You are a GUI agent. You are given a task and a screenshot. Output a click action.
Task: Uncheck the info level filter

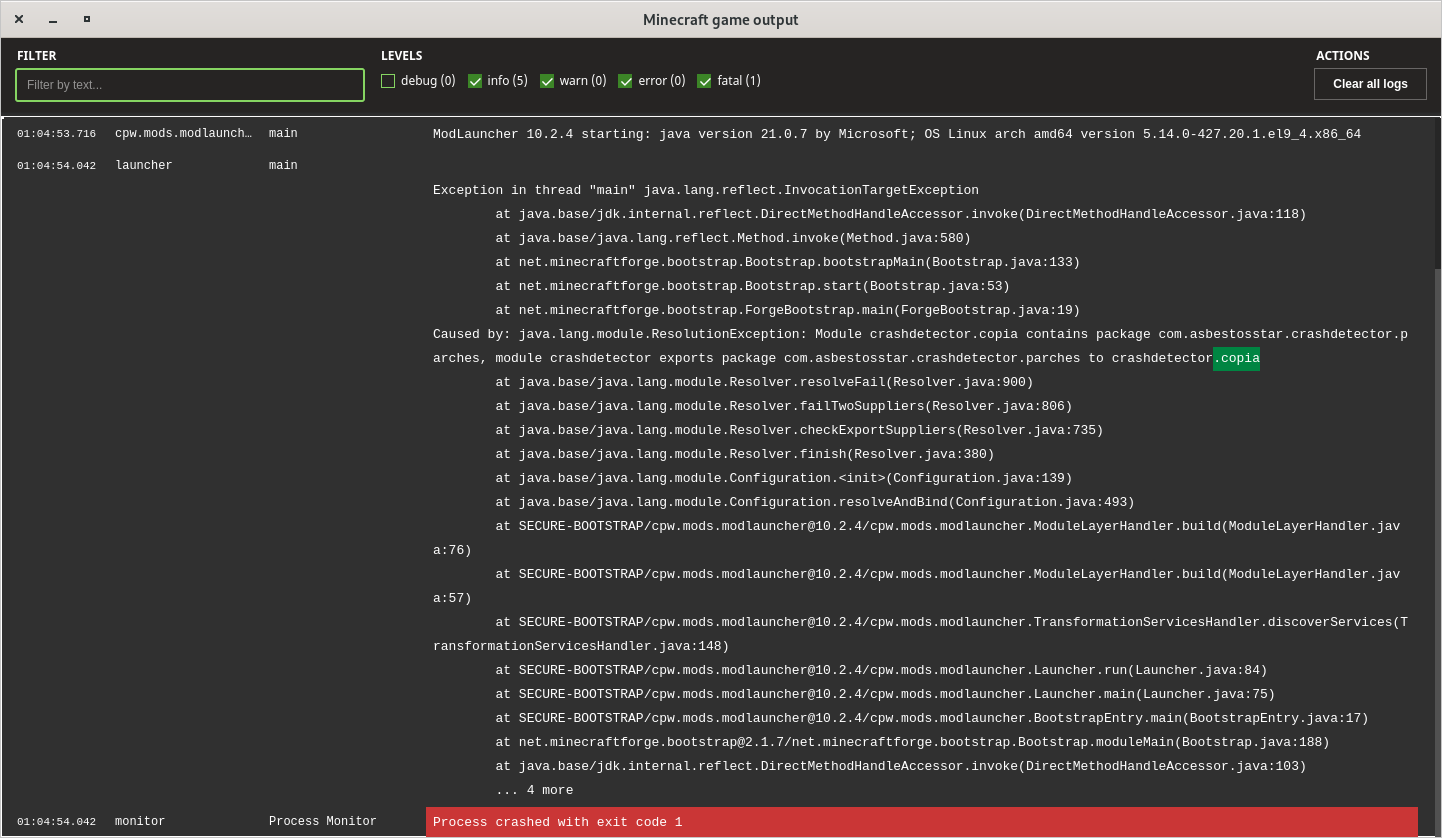coord(475,81)
